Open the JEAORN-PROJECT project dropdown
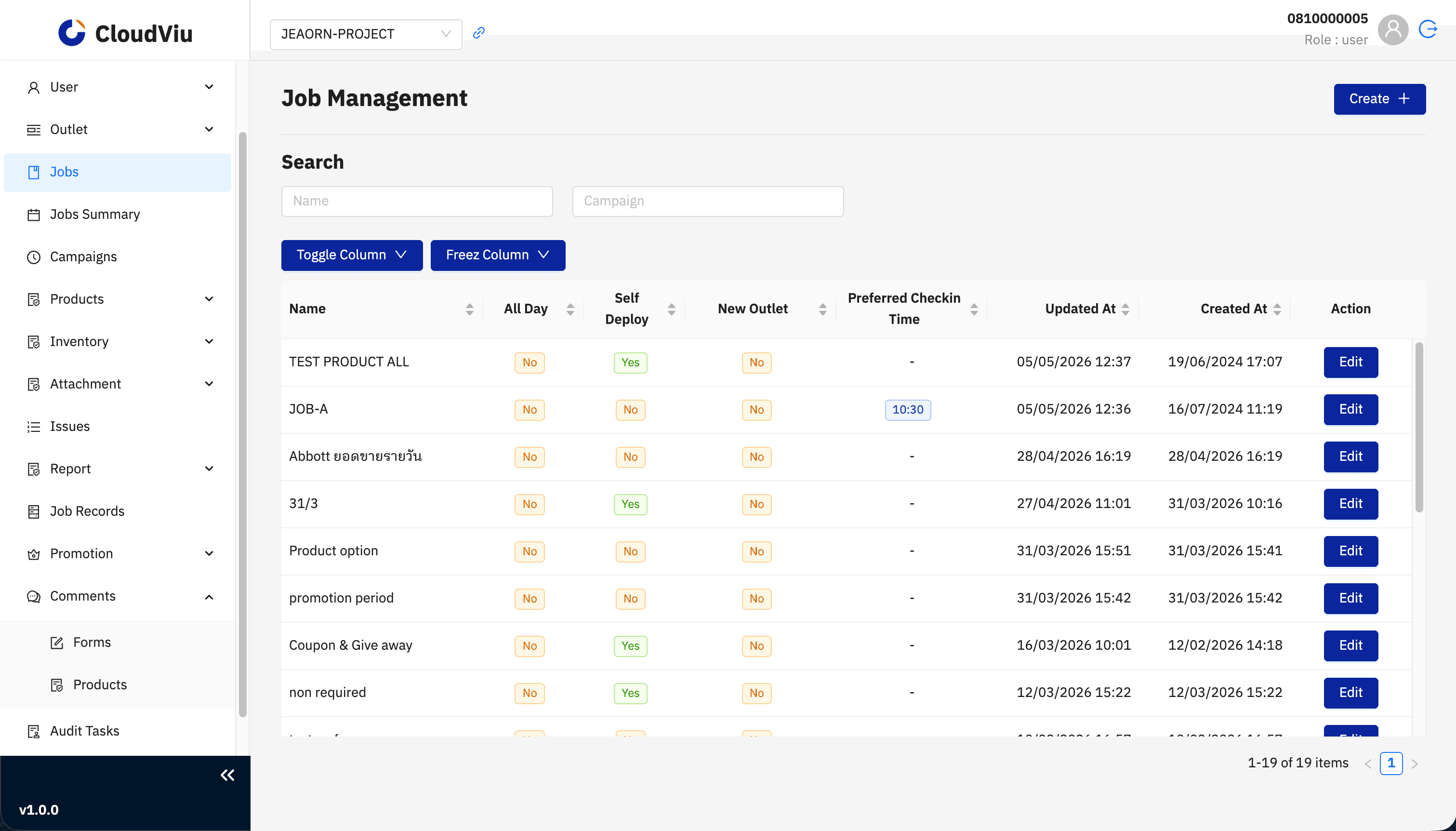The image size is (1456, 831). click(366, 34)
